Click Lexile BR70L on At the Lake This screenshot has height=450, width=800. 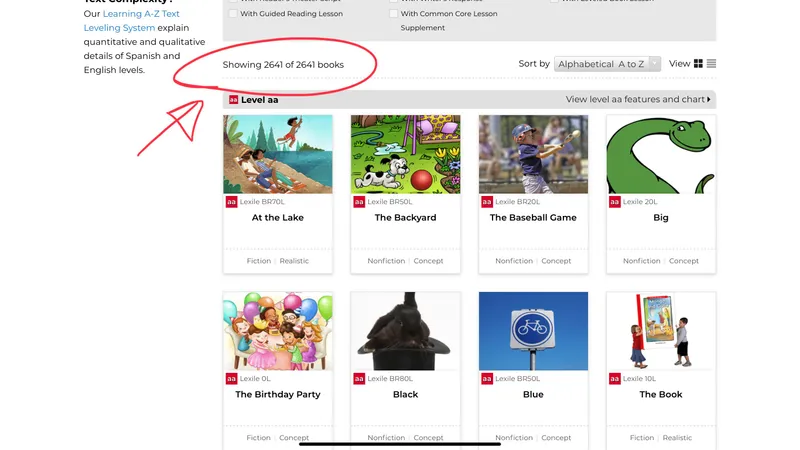(x=262, y=202)
